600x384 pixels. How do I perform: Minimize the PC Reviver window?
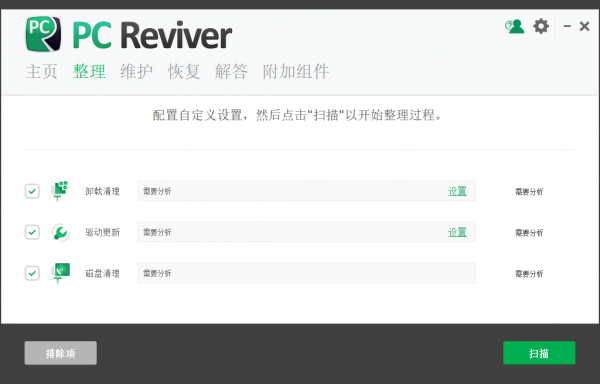click(x=567, y=26)
